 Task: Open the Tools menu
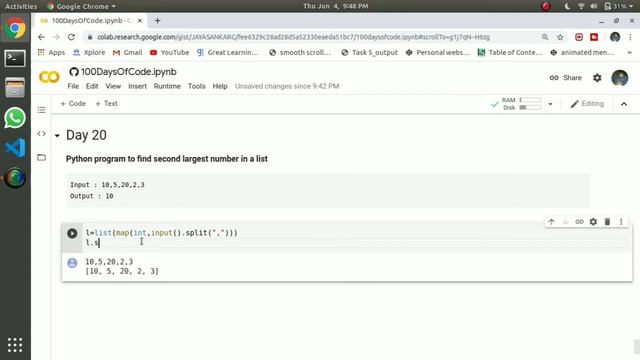tap(196, 86)
